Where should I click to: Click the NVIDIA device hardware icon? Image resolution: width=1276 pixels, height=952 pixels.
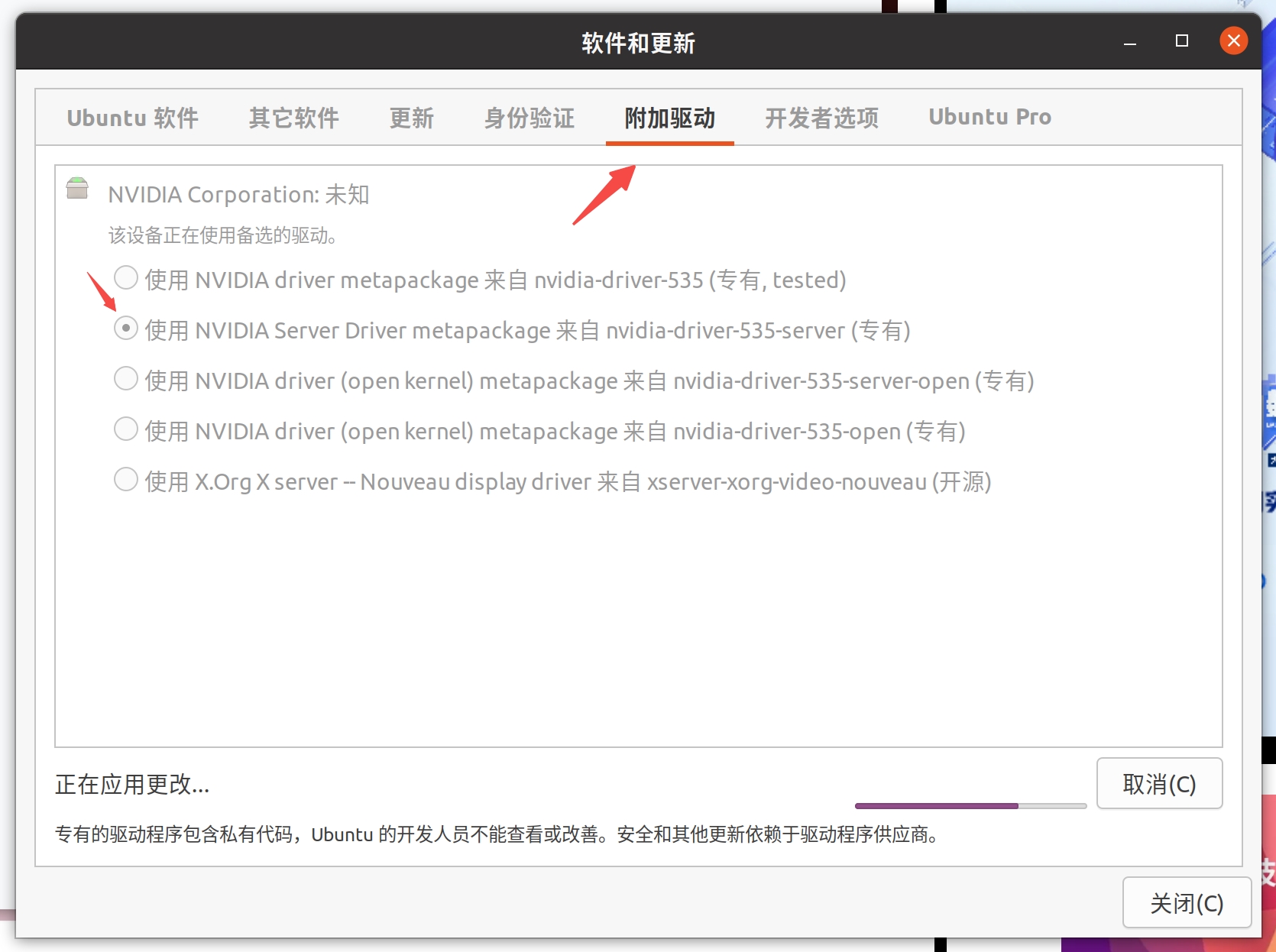[x=77, y=188]
